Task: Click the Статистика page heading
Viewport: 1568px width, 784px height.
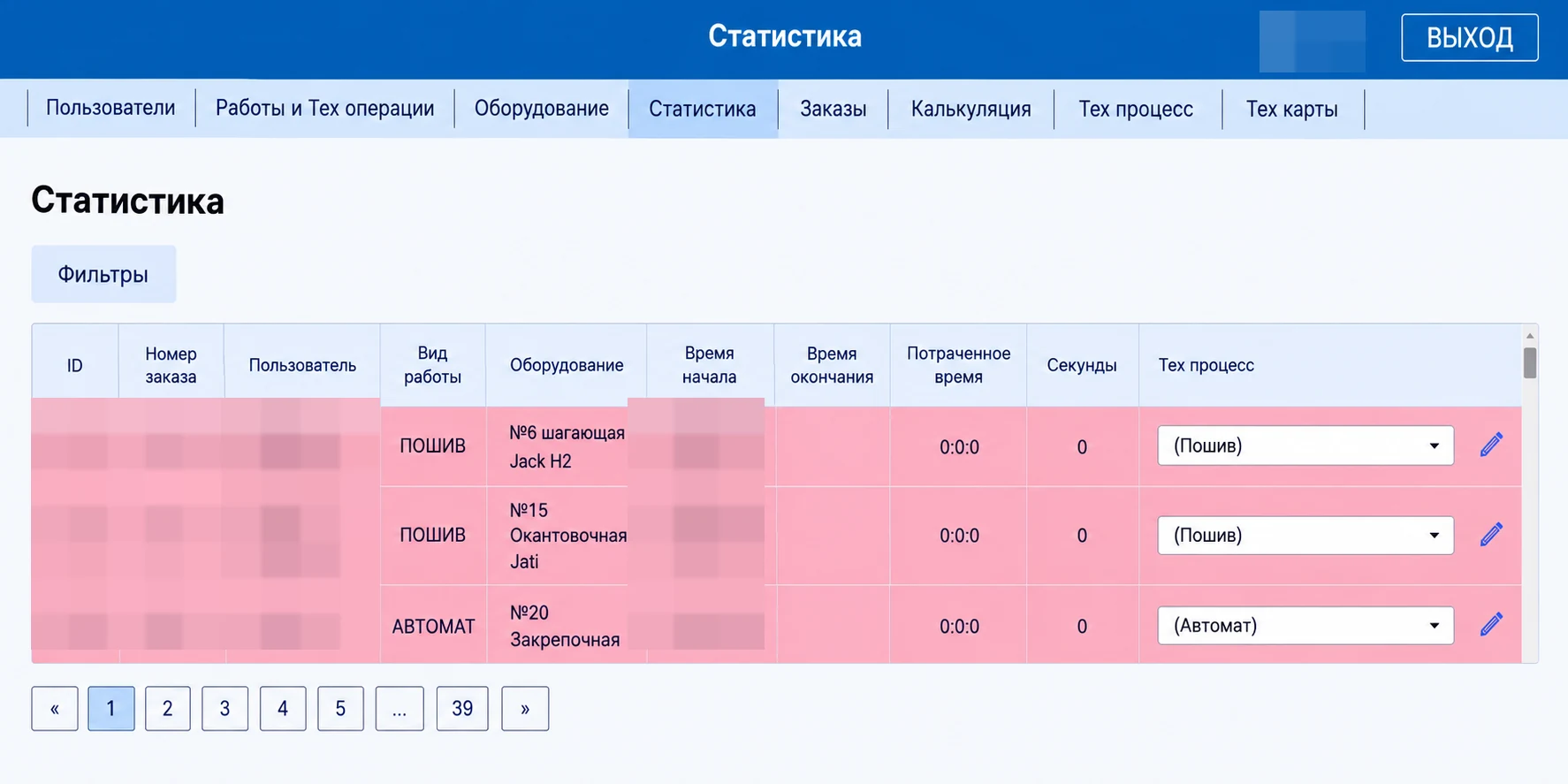Action: tap(128, 201)
